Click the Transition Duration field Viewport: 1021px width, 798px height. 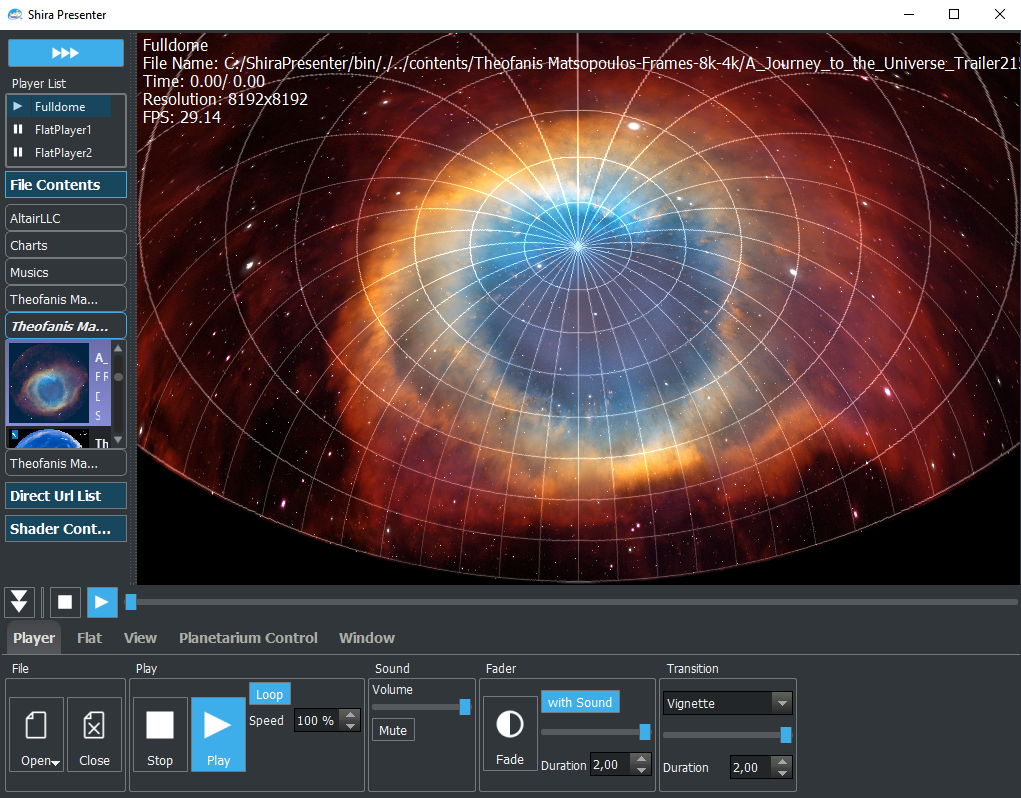(750, 767)
